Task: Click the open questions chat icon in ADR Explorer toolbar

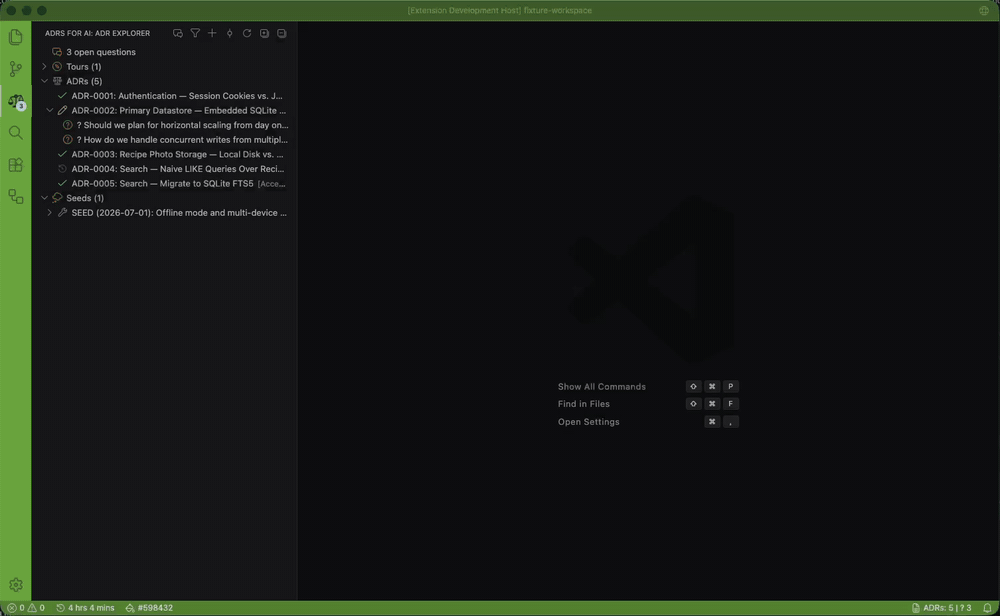Action: [178, 33]
